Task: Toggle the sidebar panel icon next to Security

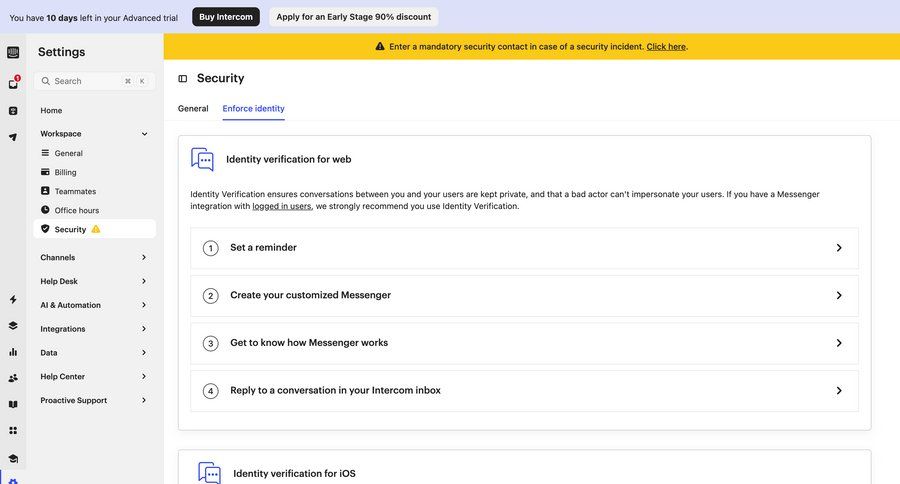Action: pyautogui.click(x=183, y=79)
